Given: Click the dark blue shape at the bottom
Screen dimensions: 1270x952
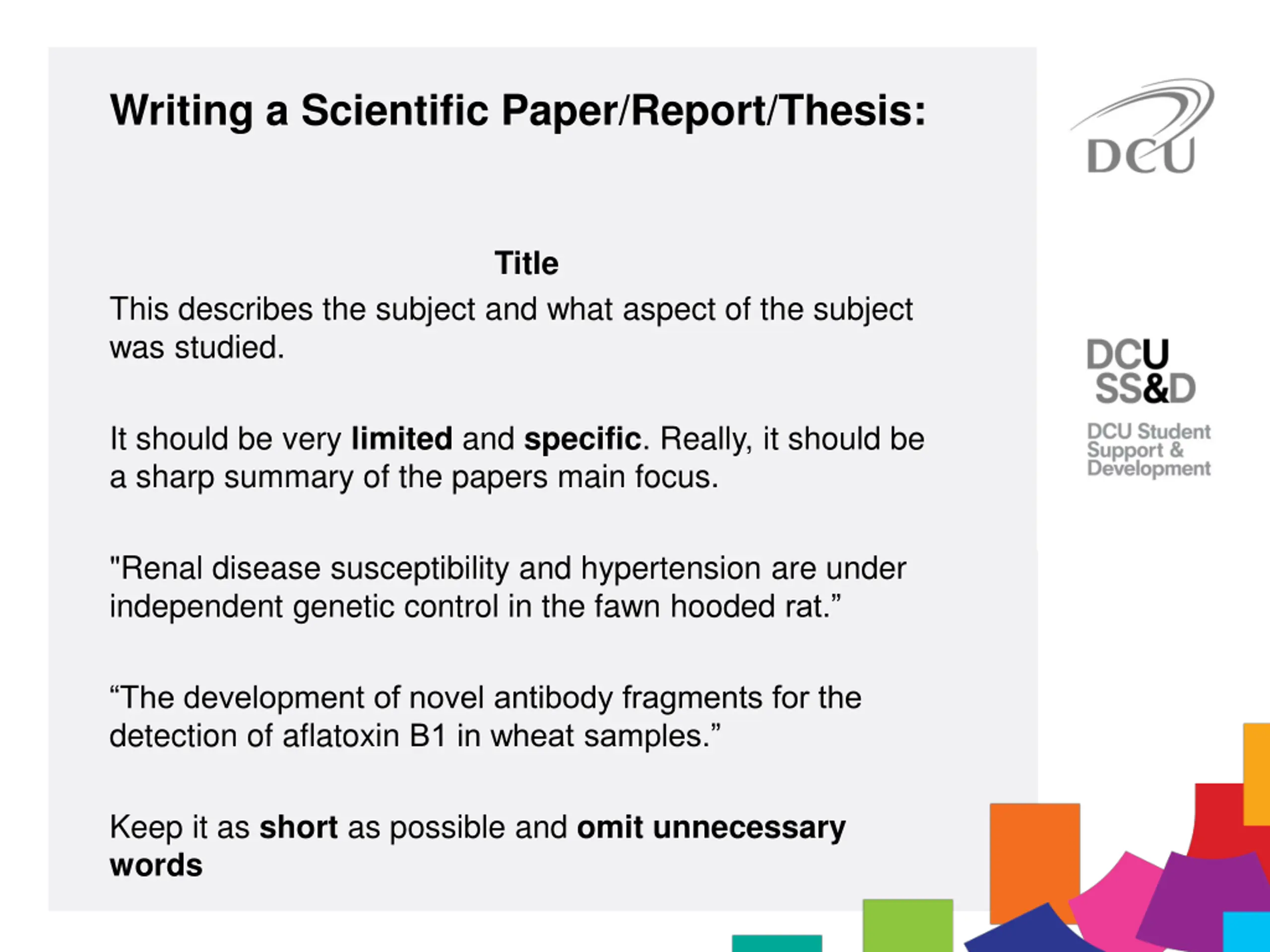Looking at the screenshot, I should 1028,931.
